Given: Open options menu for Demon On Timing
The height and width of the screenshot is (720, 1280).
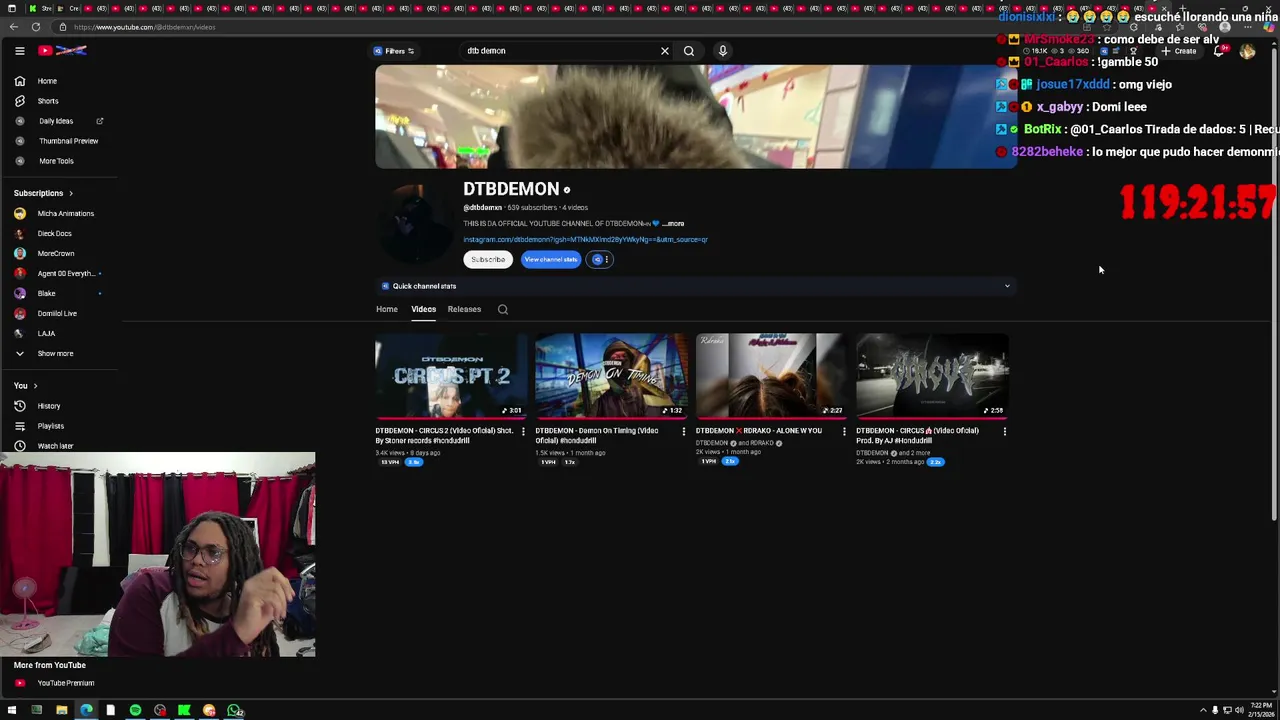Looking at the screenshot, I should (684, 432).
